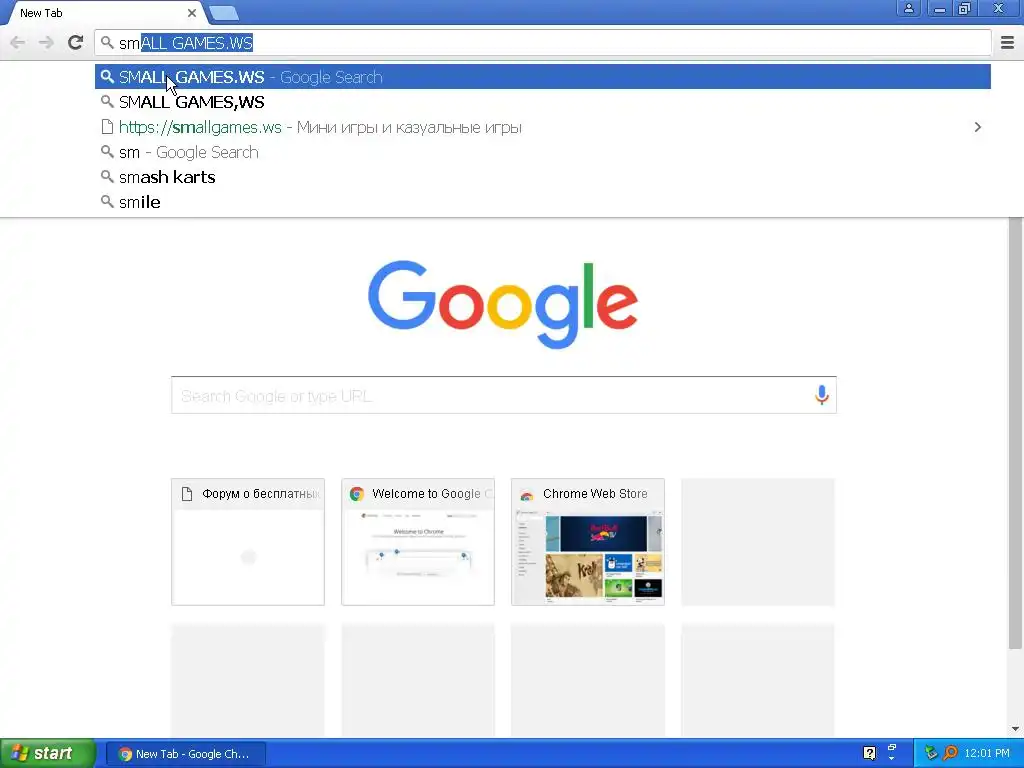Viewport: 1024px width, 768px height.
Task: Click the new tab button beside New Tab
Action: (223, 13)
